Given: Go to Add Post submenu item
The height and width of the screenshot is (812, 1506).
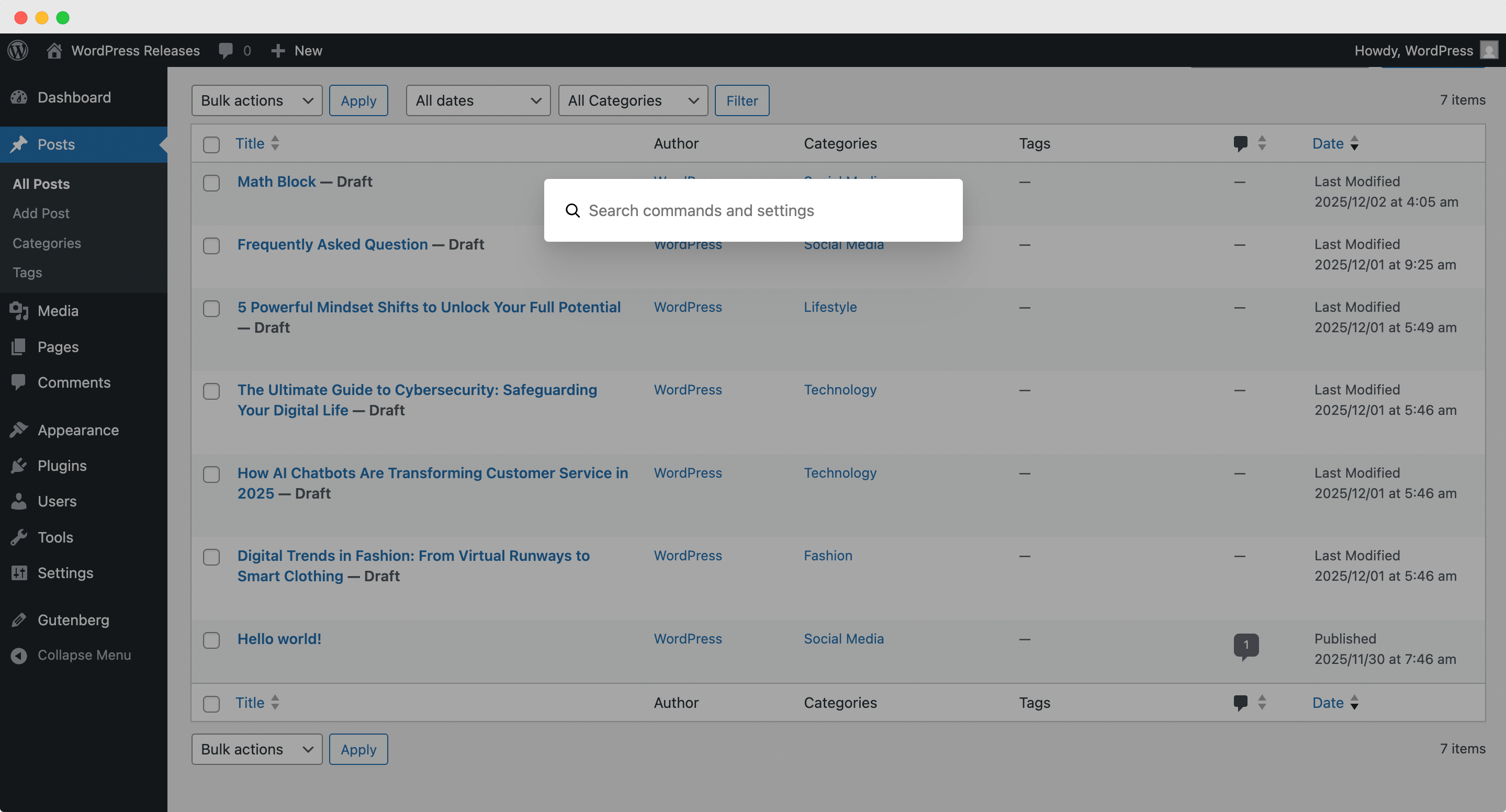Looking at the screenshot, I should pos(41,213).
